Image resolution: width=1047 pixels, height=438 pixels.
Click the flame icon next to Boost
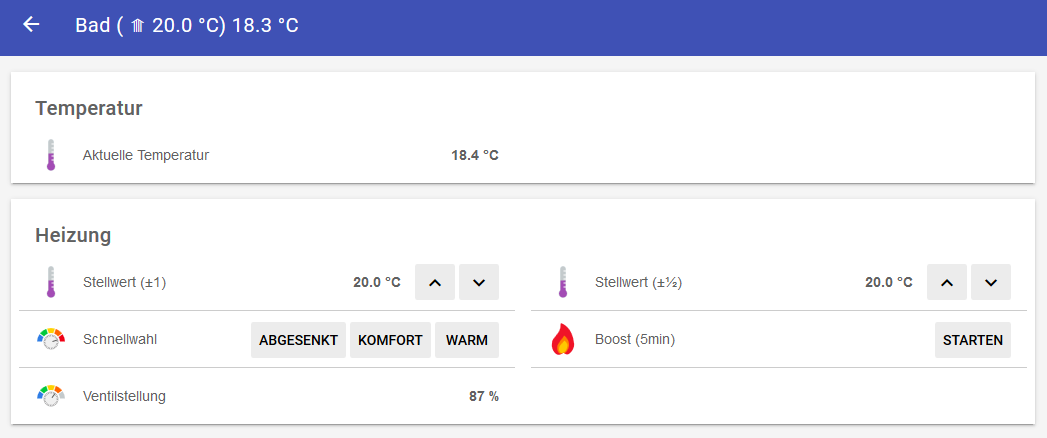tap(563, 340)
